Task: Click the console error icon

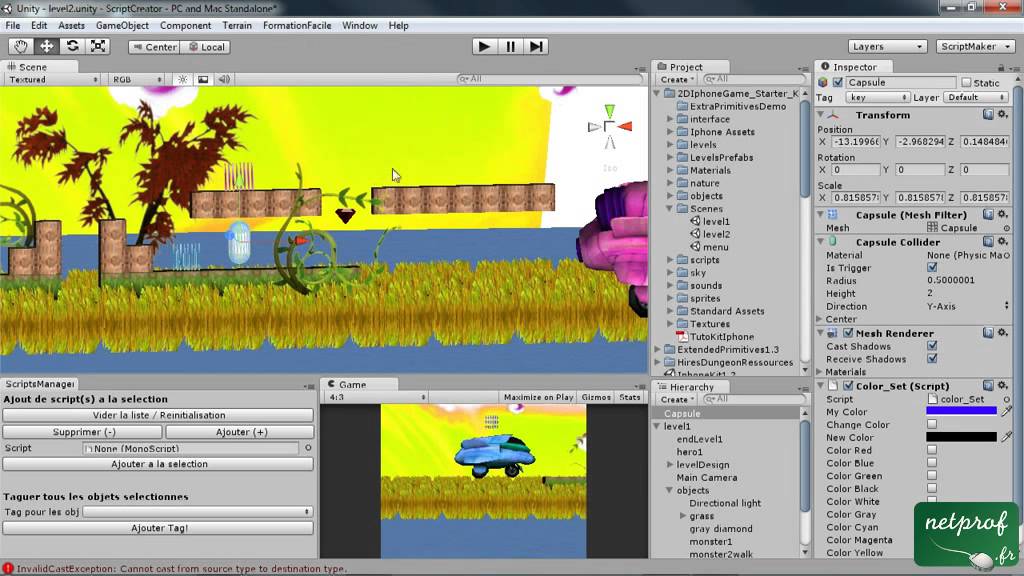Action: pyautogui.click(x=8, y=568)
